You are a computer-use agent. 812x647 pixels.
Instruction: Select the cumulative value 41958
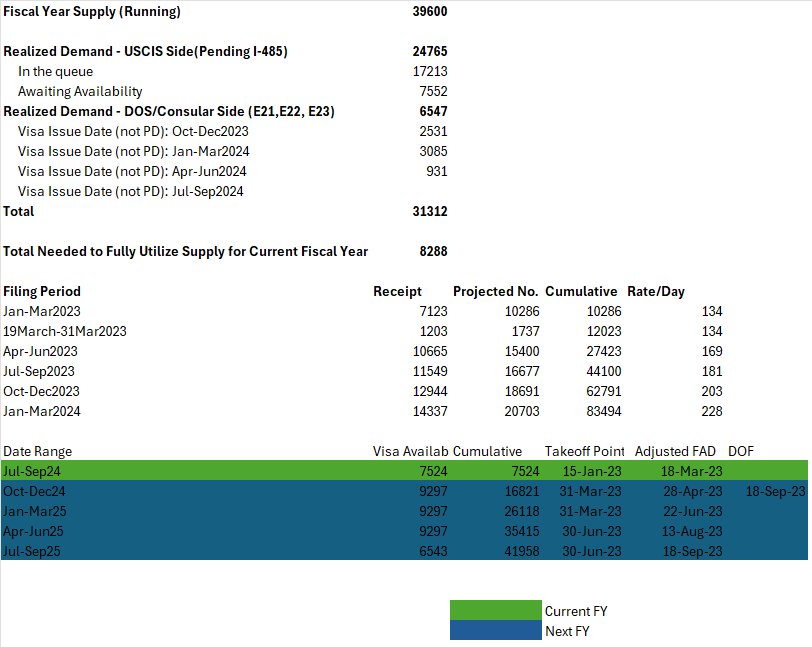(522, 552)
